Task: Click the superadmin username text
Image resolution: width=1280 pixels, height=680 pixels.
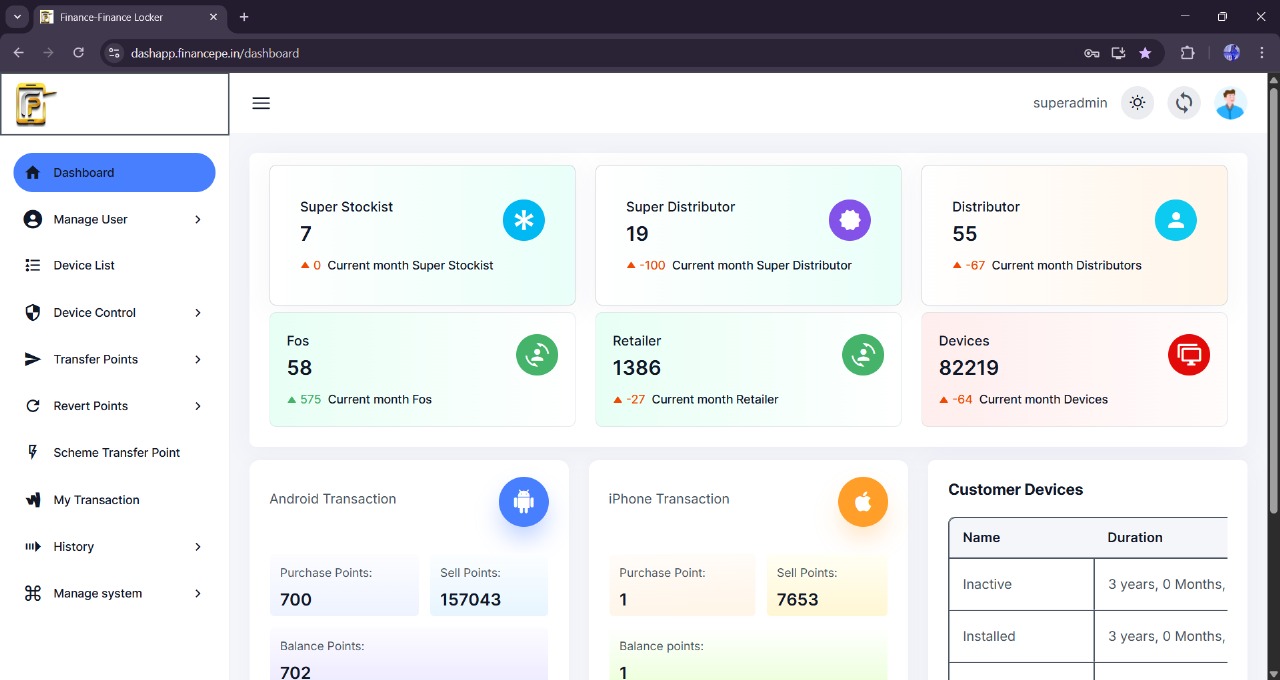Action: coord(1070,103)
